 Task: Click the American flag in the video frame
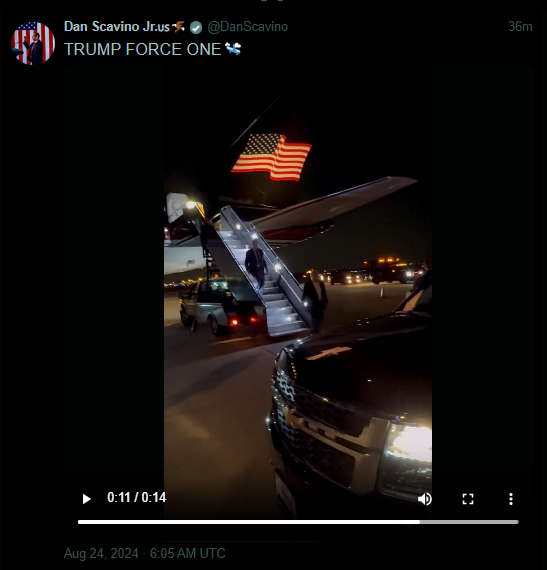coord(272,157)
